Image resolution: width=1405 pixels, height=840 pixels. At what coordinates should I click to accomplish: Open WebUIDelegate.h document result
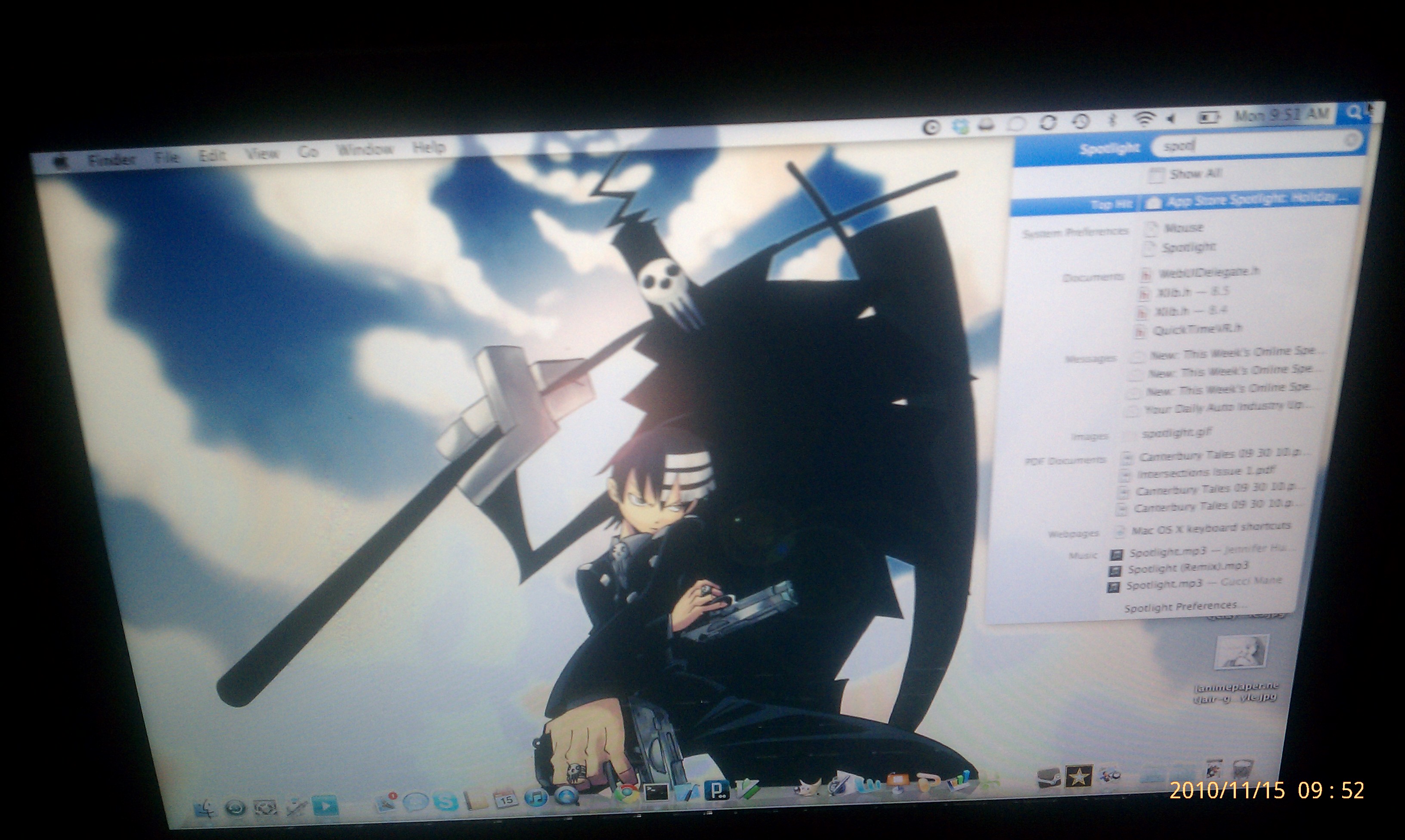[x=1200, y=273]
